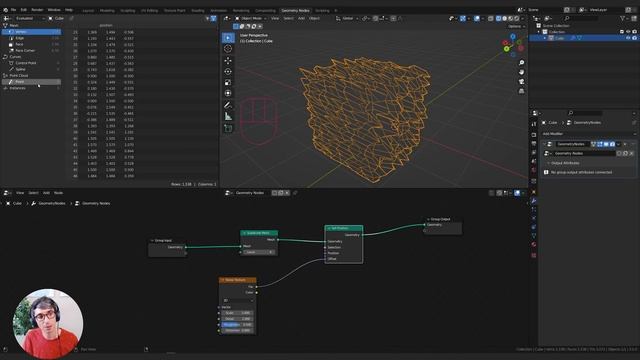
Task: Collapse the GeometryNodes modifier panel
Action: [544, 144]
